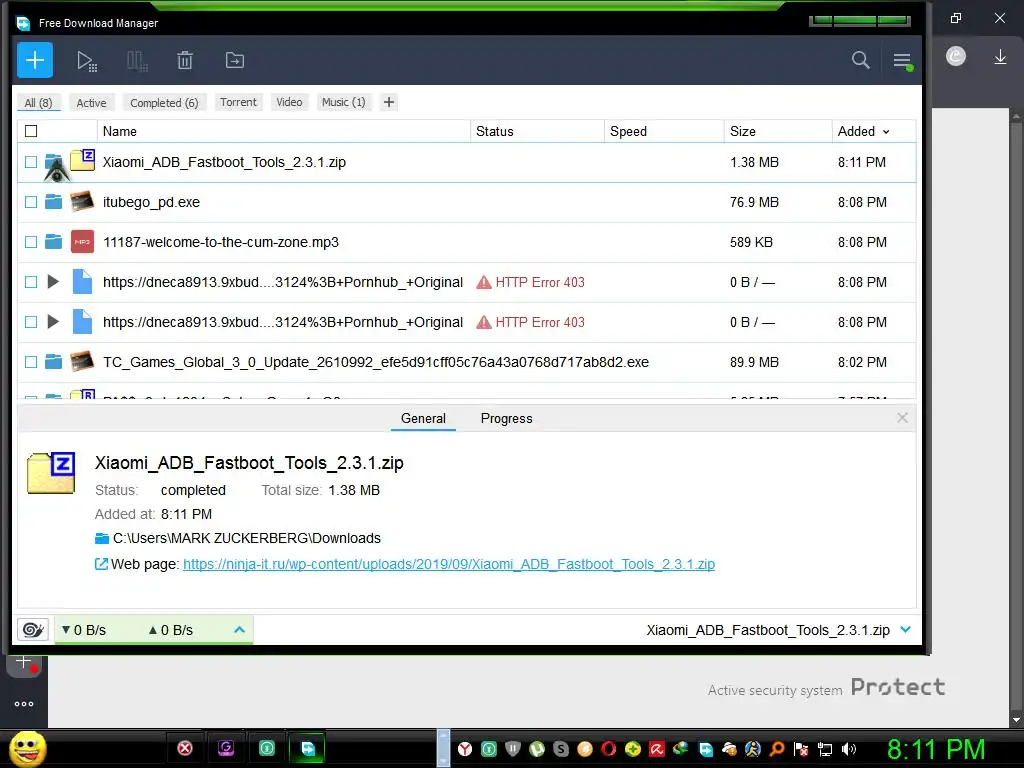
Task: Click the Pause all downloads toolbar icon
Action: (x=137, y=61)
